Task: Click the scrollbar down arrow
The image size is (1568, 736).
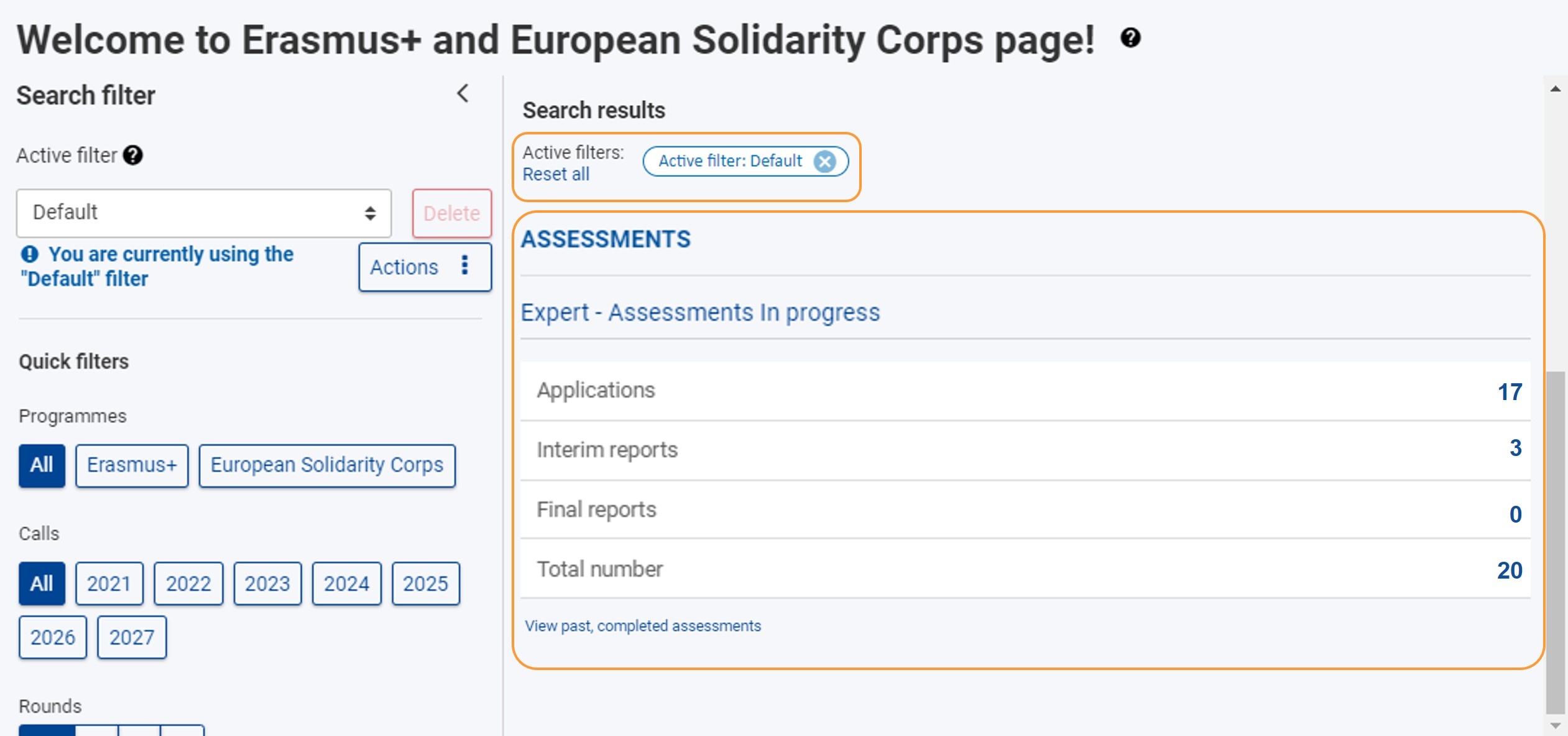Action: 1556,725
